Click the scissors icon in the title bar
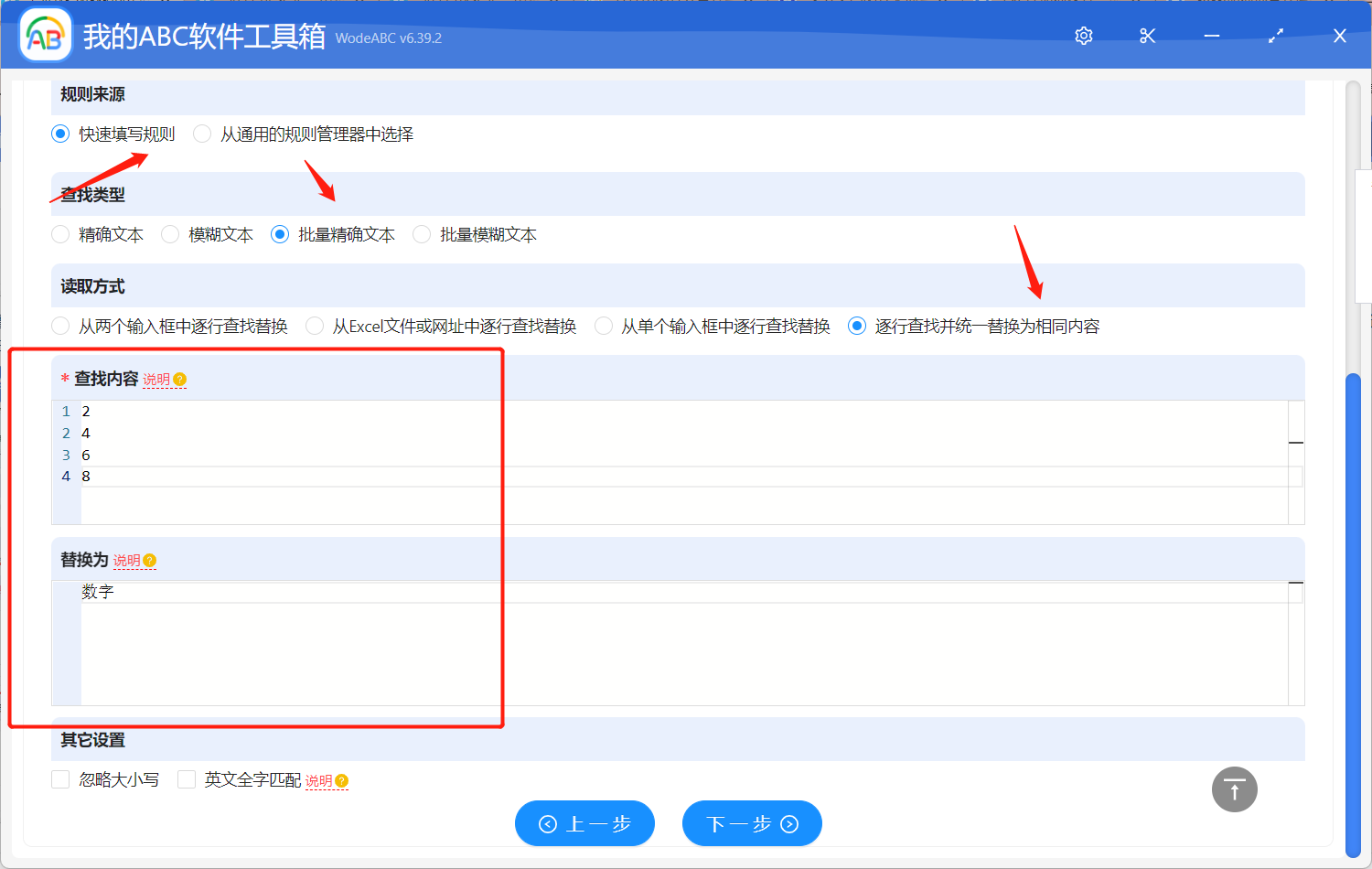This screenshot has width=1372, height=869. tap(1147, 36)
